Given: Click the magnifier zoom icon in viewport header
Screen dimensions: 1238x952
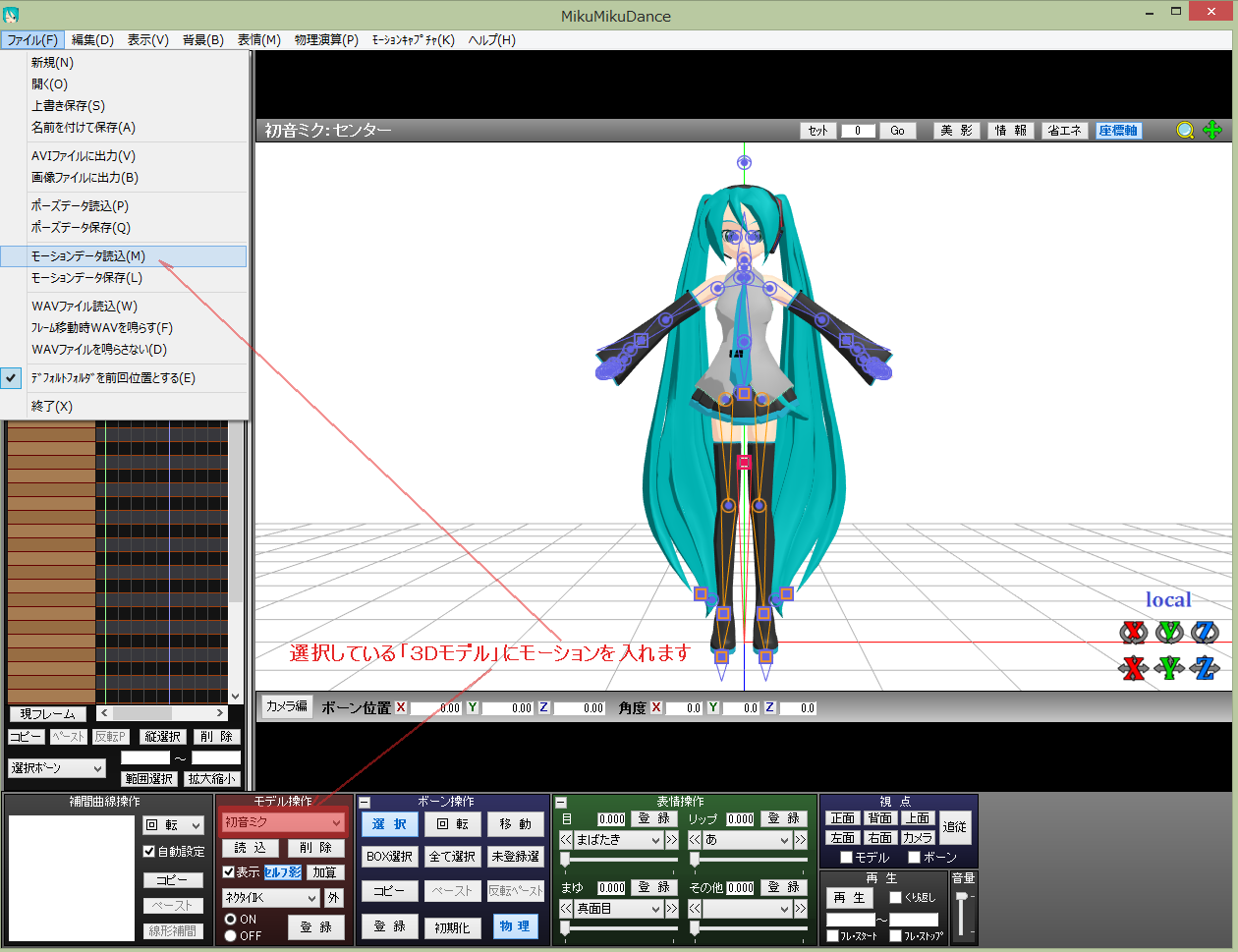Looking at the screenshot, I should tap(1186, 130).
